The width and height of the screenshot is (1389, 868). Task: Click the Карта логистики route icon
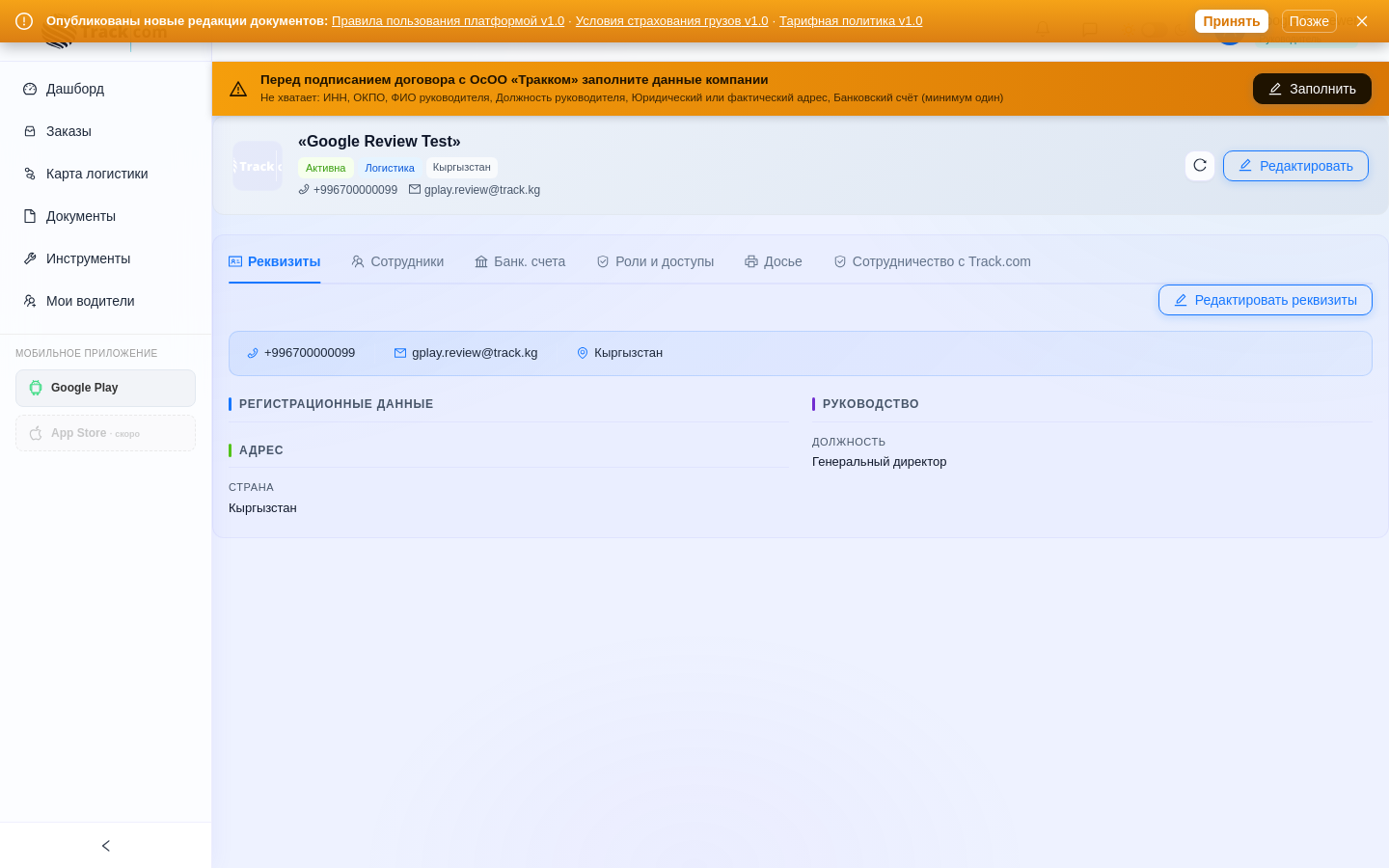coord(30,174)
